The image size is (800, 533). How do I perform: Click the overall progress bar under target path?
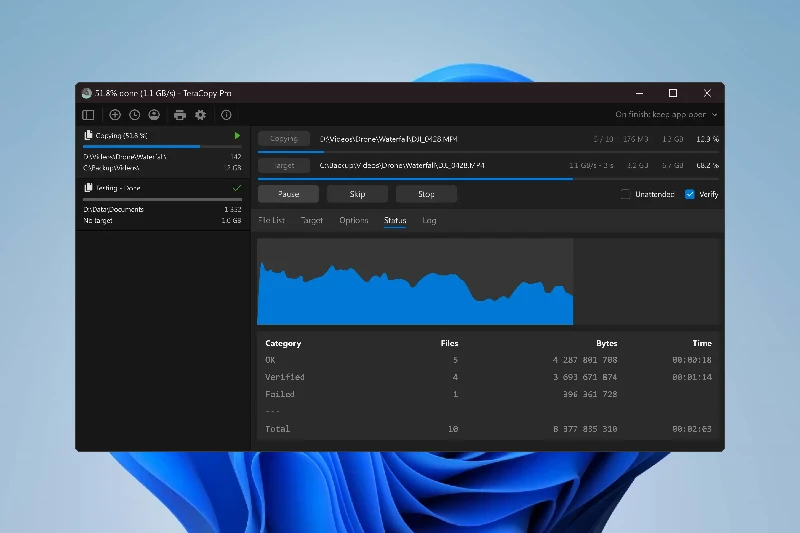pyautogui.click(x=488, y=179)
